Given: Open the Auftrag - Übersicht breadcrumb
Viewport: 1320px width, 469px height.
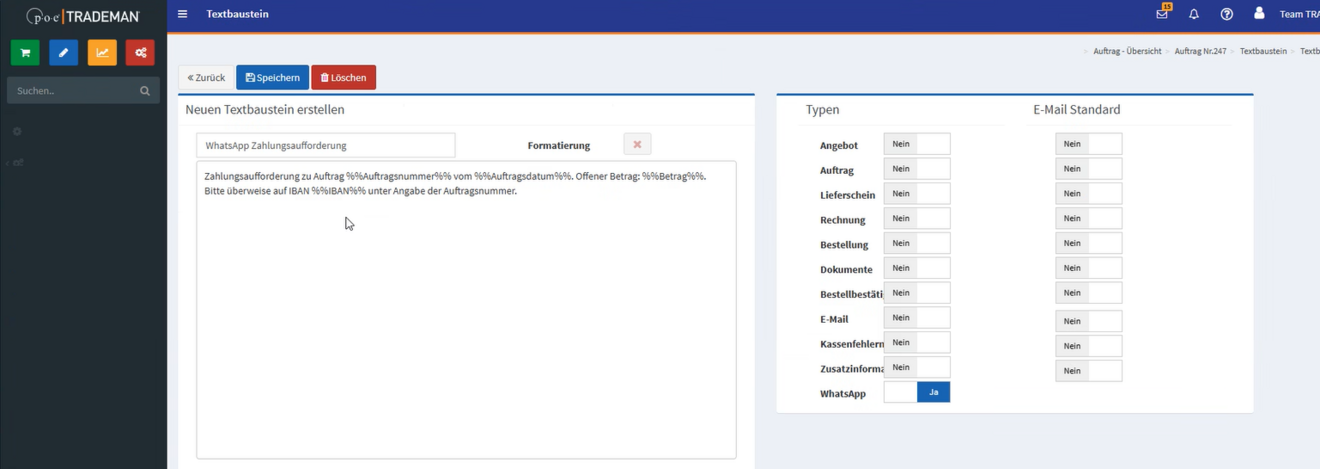Looking at the screenshot, I should click(1127, 50).
